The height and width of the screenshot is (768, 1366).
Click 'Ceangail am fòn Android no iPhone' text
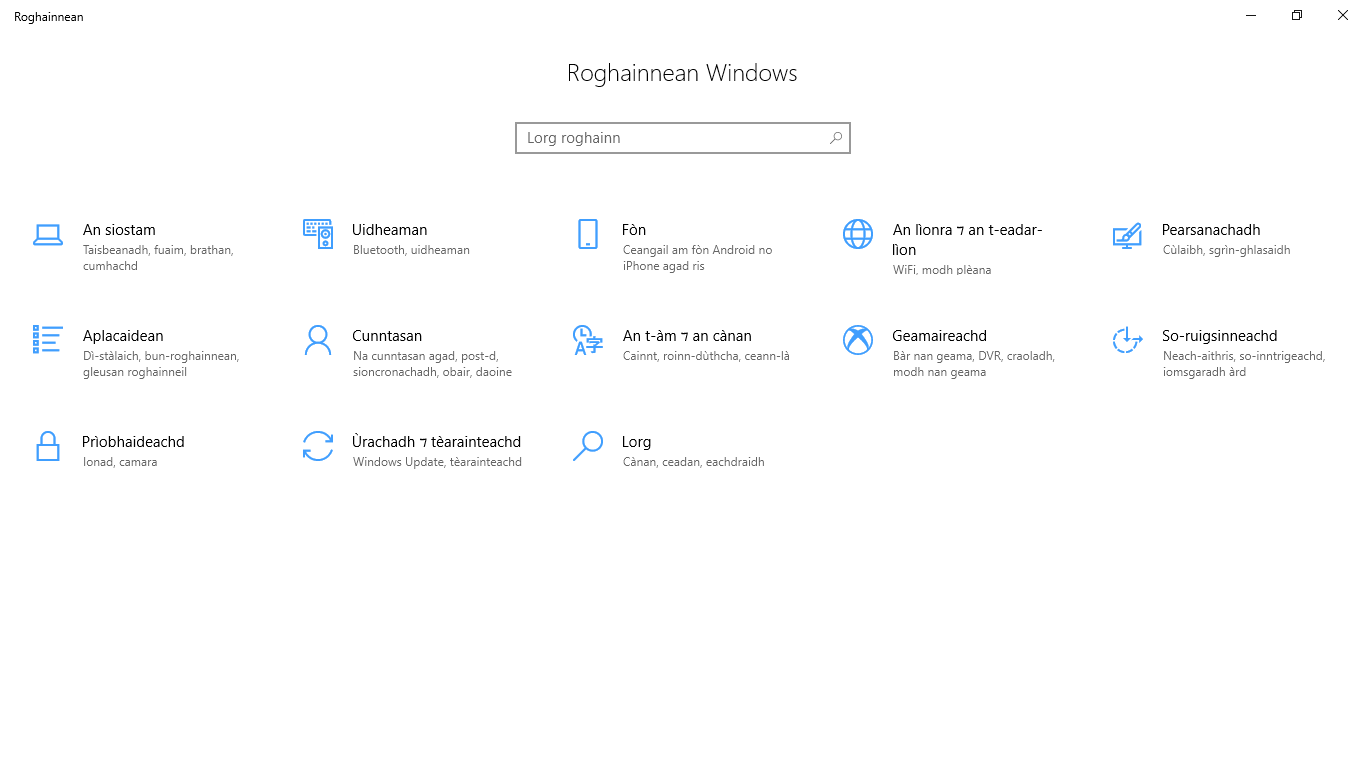pos(697,258)
